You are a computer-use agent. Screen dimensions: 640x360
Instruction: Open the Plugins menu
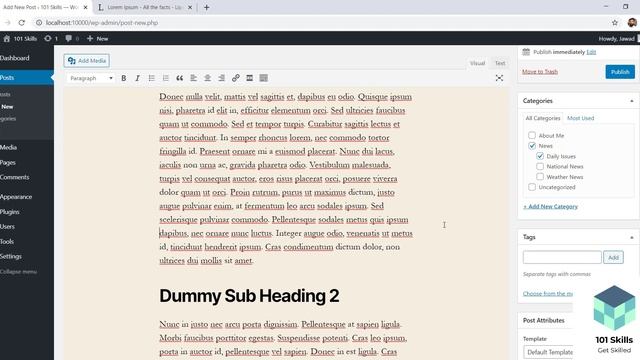click(10, 212)
